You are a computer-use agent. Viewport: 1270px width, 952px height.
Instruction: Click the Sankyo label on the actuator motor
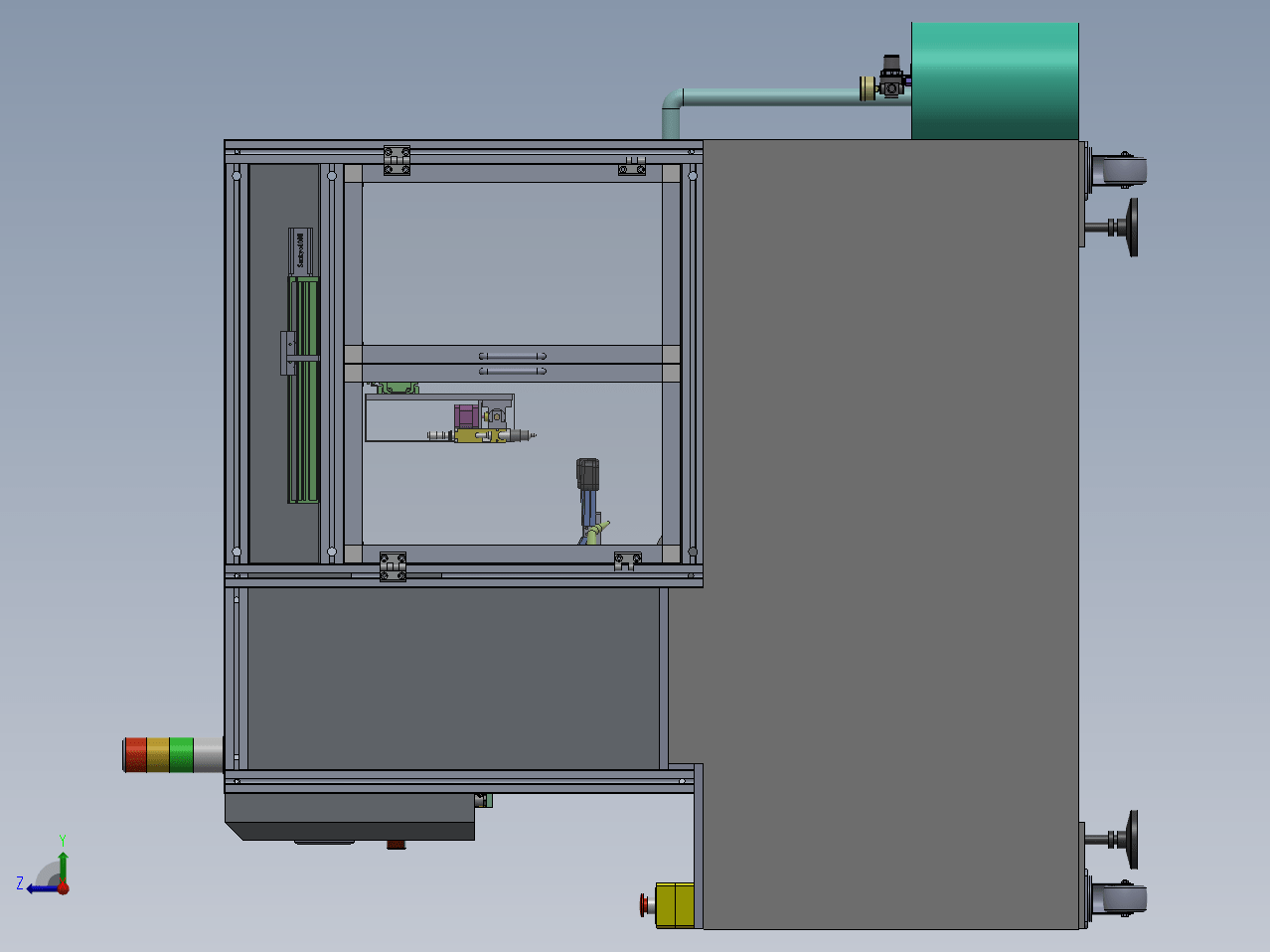click(x=300, y=249)
